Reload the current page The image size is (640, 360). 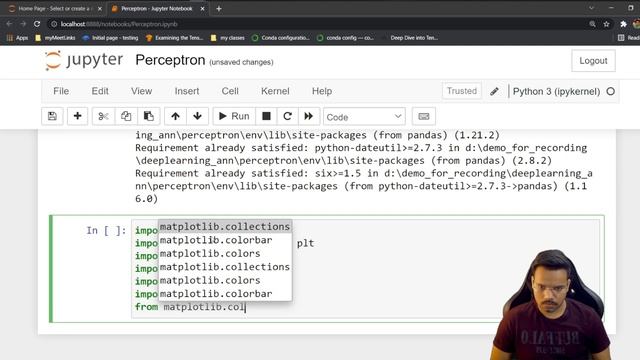click(37, 24)
